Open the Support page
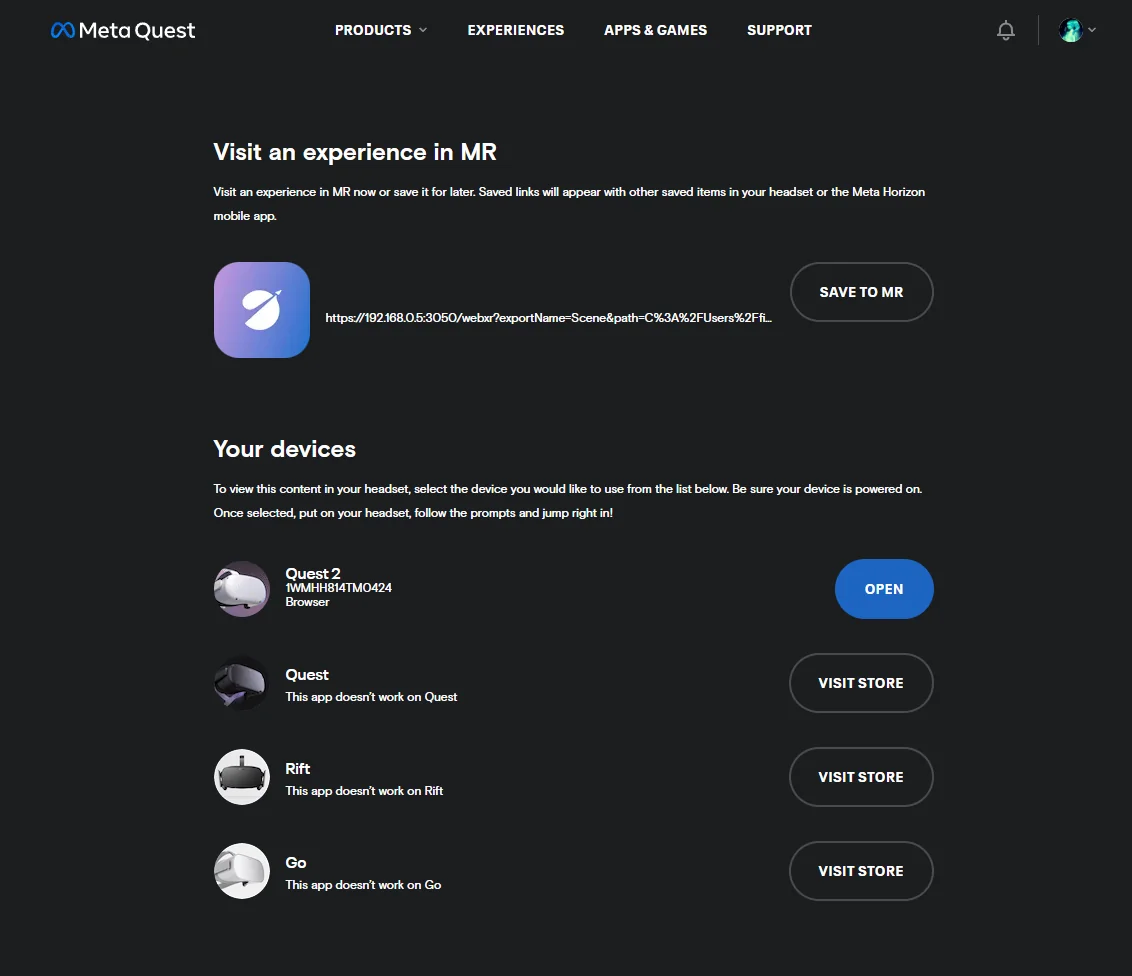Screen dimensions: 1132x976 pos(779,30)
